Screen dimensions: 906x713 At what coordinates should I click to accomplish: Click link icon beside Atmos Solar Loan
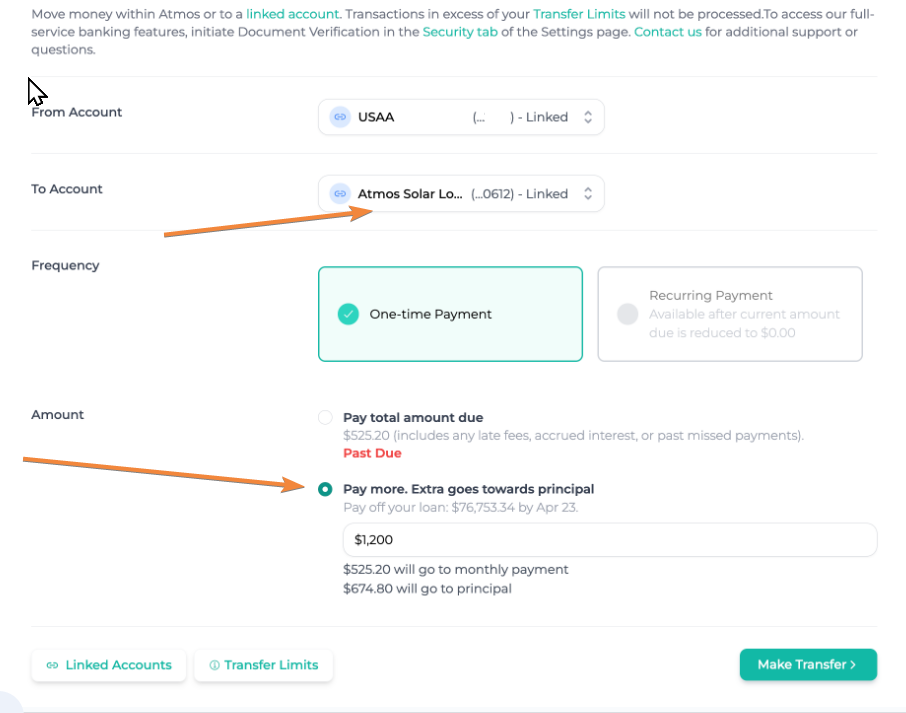coord(340,194)
